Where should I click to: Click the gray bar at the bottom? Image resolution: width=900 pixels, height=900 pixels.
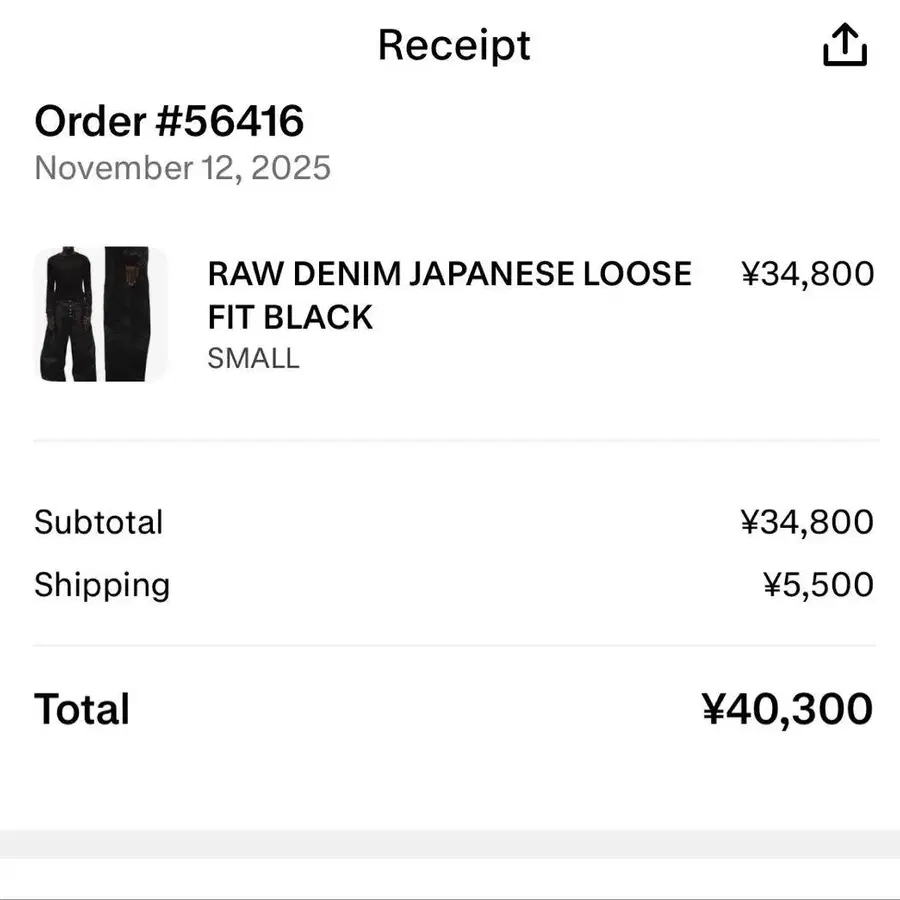[x=450, y=843]
